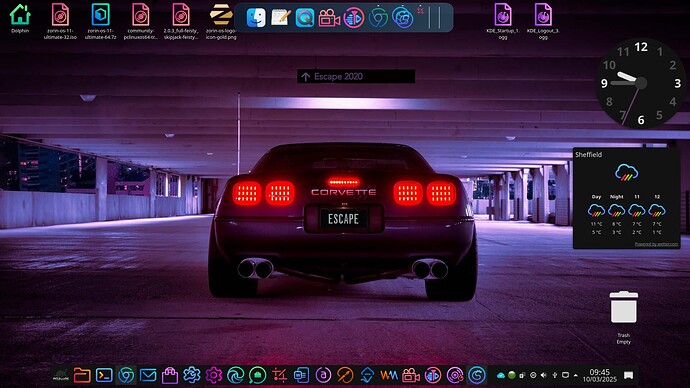Open blue diamond arrow icon in panel
The height and width of the screenshot is (388, 690).
click(x=367, y=375)
